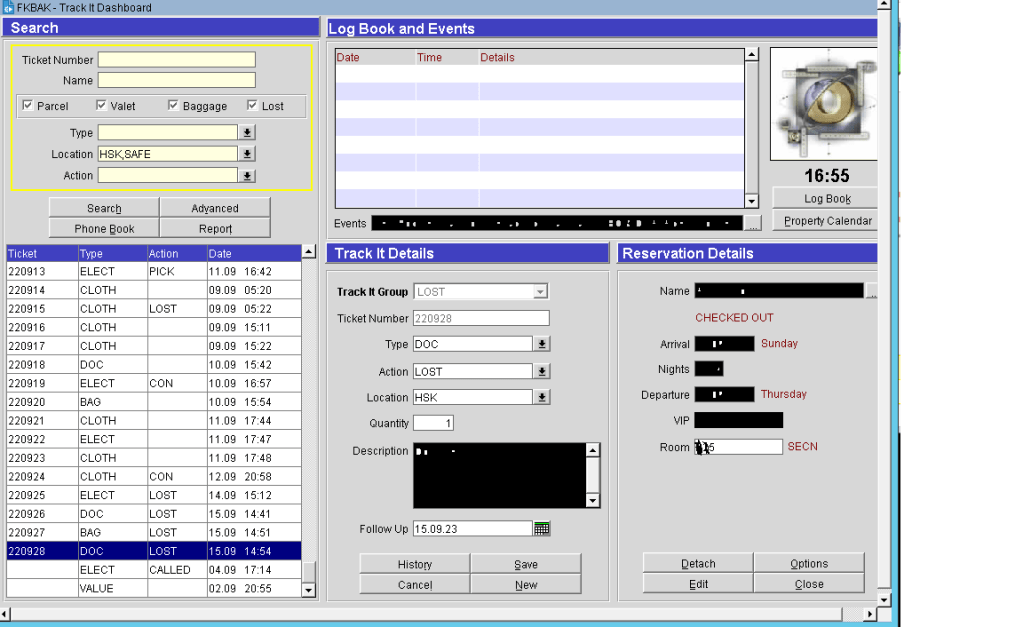Sort tickets by Date column header

tap(252, 254)
